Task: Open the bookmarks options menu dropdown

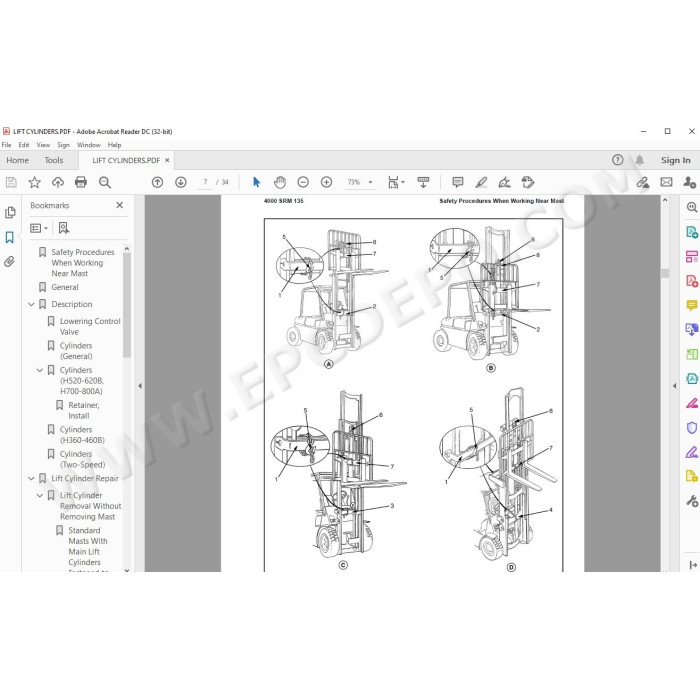Action: pyautogui.click(x=39, y=228)
